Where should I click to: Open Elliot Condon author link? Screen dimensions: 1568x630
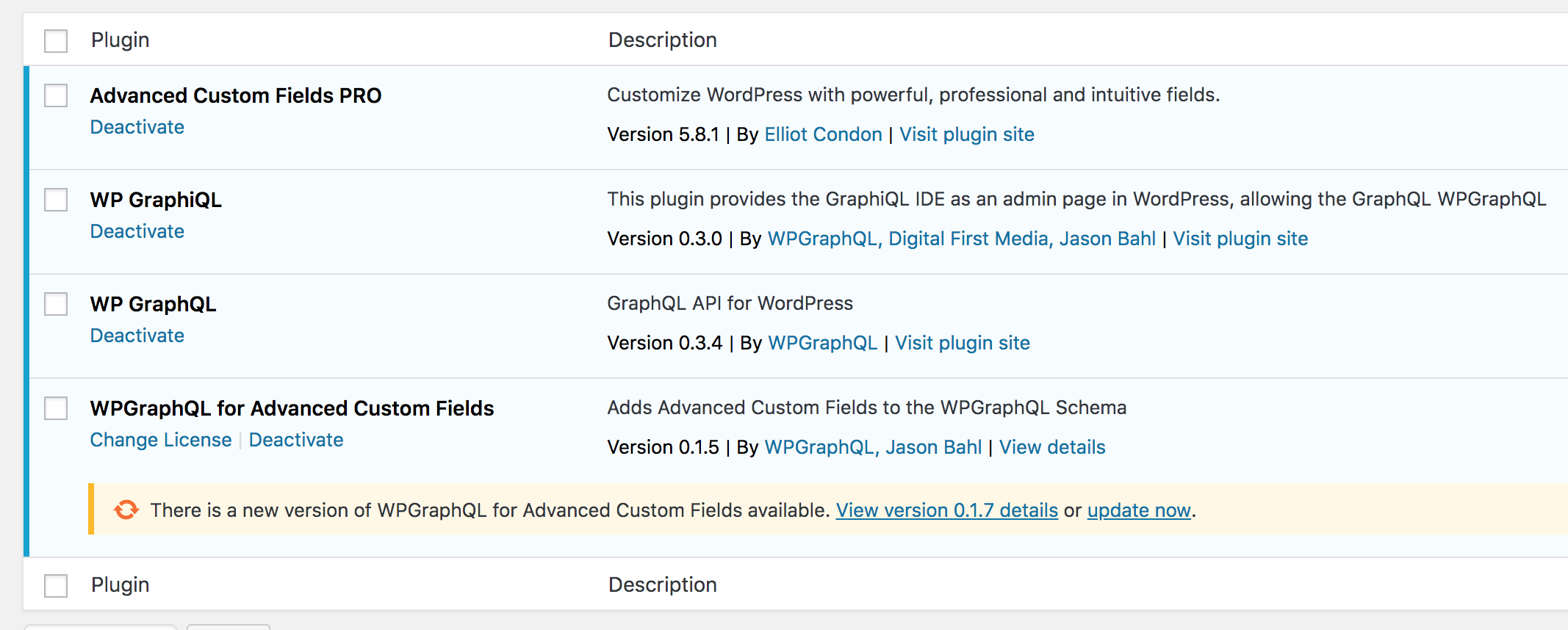[823, 134]
